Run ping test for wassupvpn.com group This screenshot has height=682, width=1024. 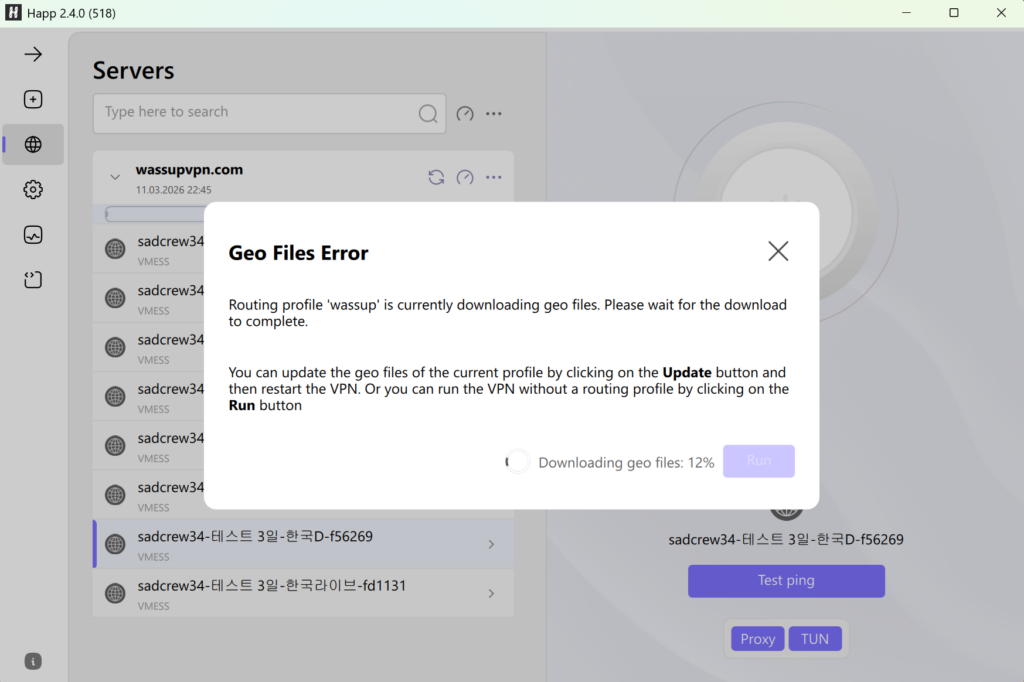[465, 177]
